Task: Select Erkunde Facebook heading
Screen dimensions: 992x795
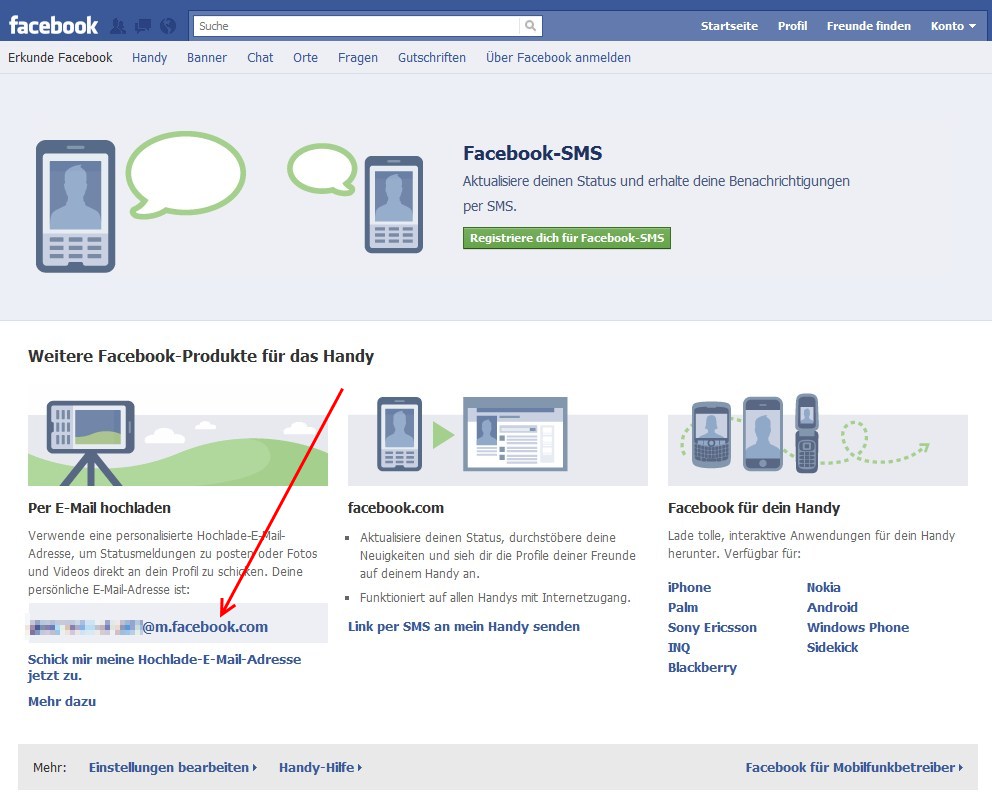Action: [x=60, y=58]
